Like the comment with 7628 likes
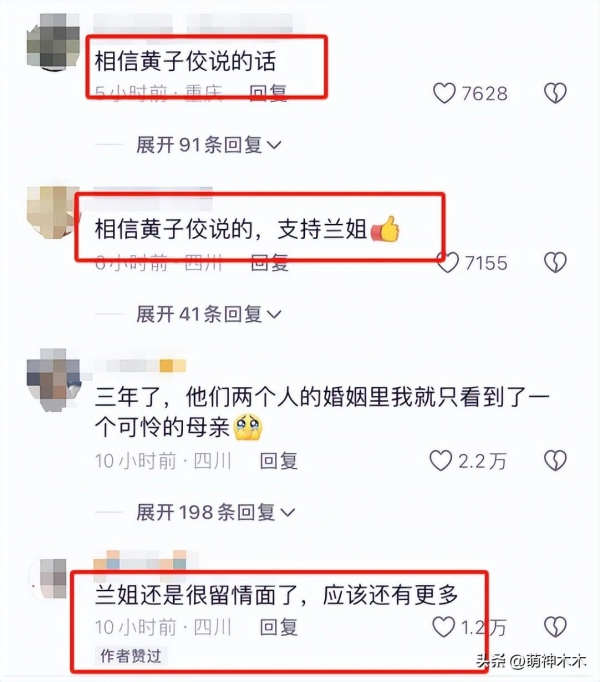The width and height of the screenshot is (600, 682). pyautogui.click(x=444, y=93)
